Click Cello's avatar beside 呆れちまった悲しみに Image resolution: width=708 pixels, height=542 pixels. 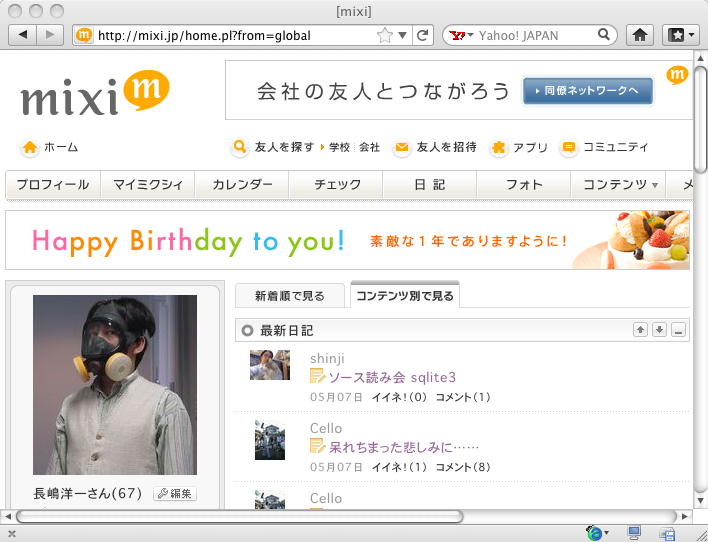pos(270,440)
